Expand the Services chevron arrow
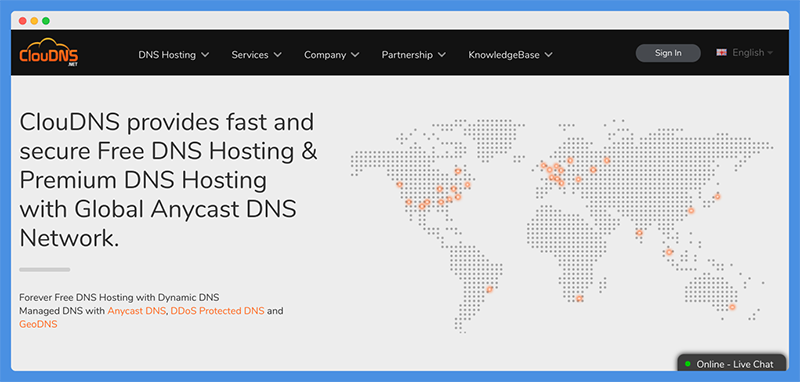Screen dimensions: 800x382 278,55
